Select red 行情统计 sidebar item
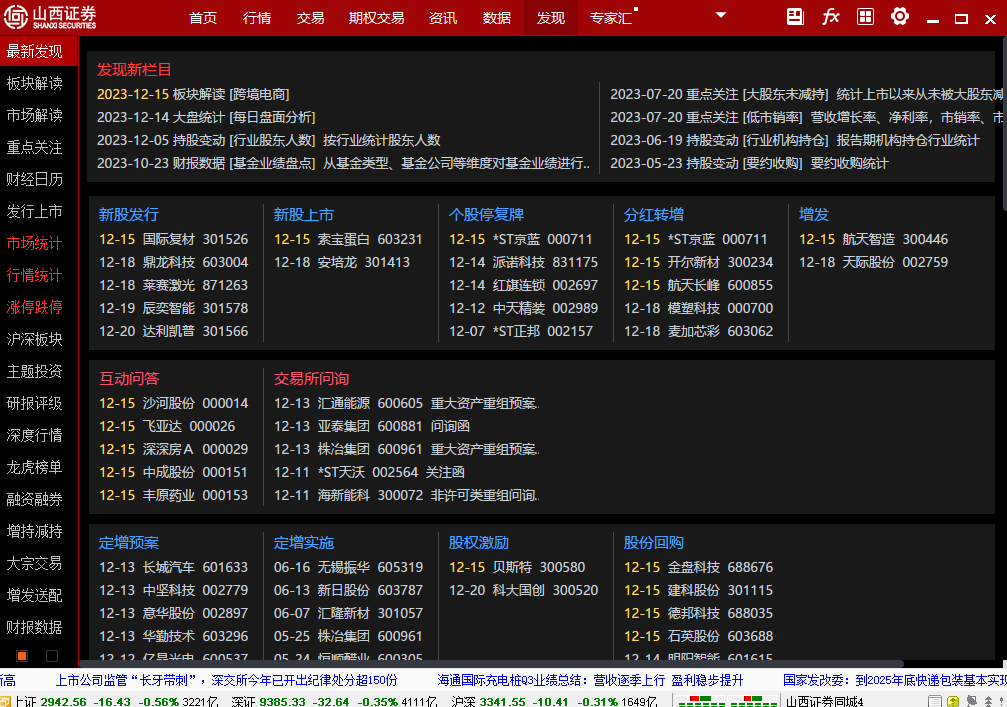Screen dimensions: 1007x707 coord(35,275)
